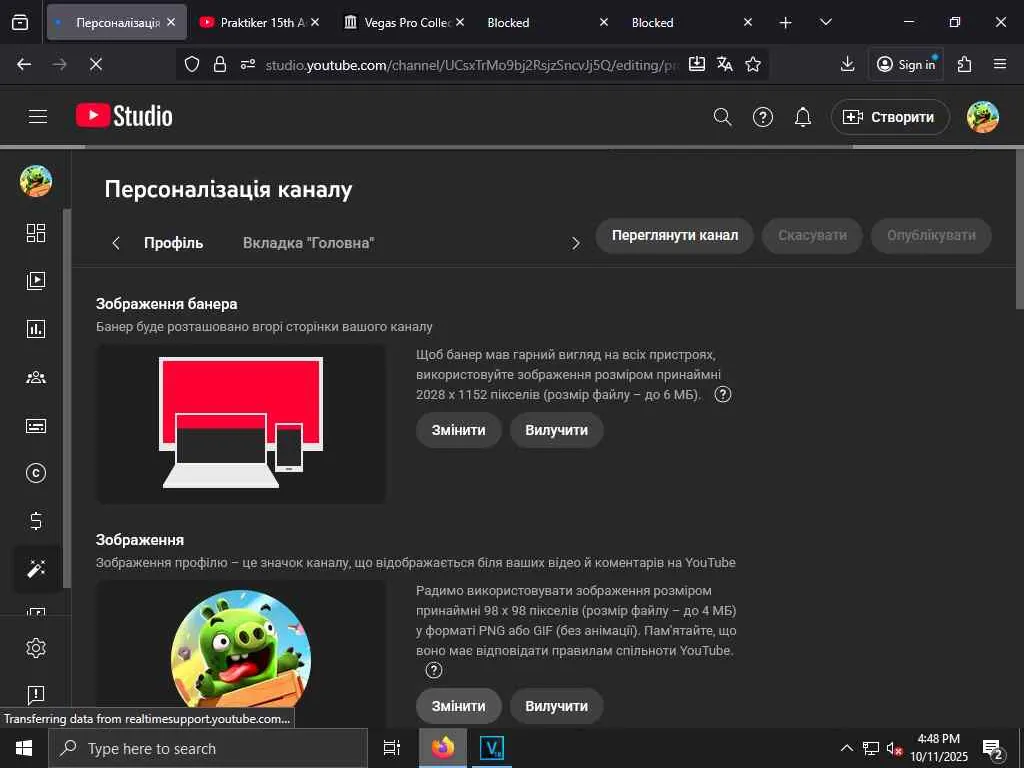Select the Персоналізація browser tab
This screenshot has width=1024, height=768.
point(117,22)
